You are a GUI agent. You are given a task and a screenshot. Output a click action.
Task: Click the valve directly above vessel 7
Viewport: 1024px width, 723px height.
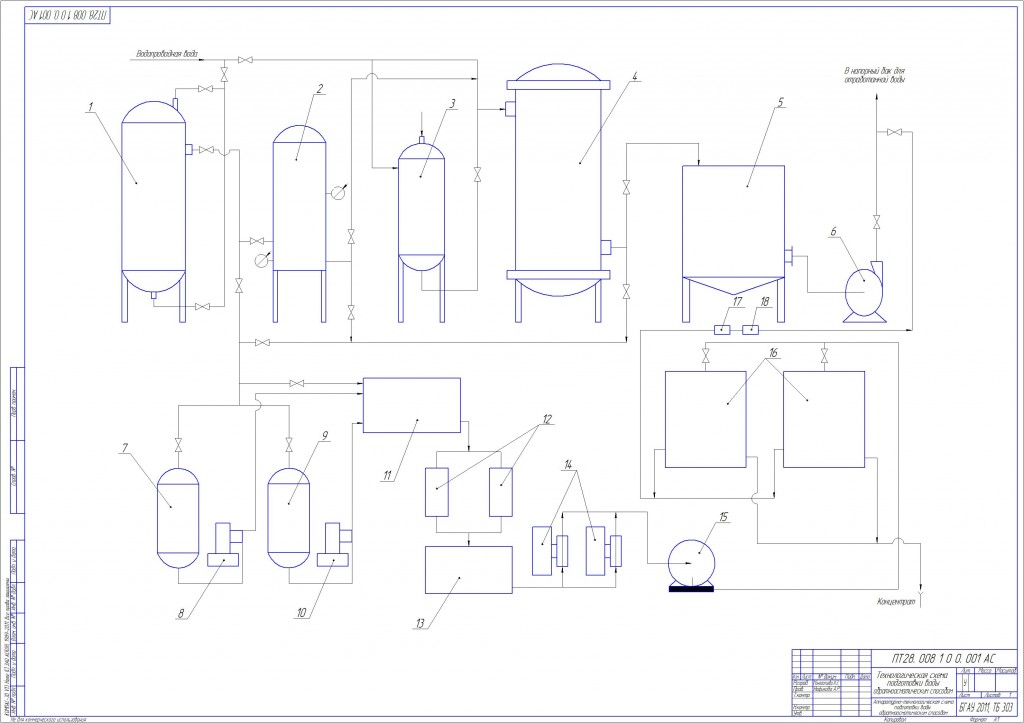click(178, 445)
